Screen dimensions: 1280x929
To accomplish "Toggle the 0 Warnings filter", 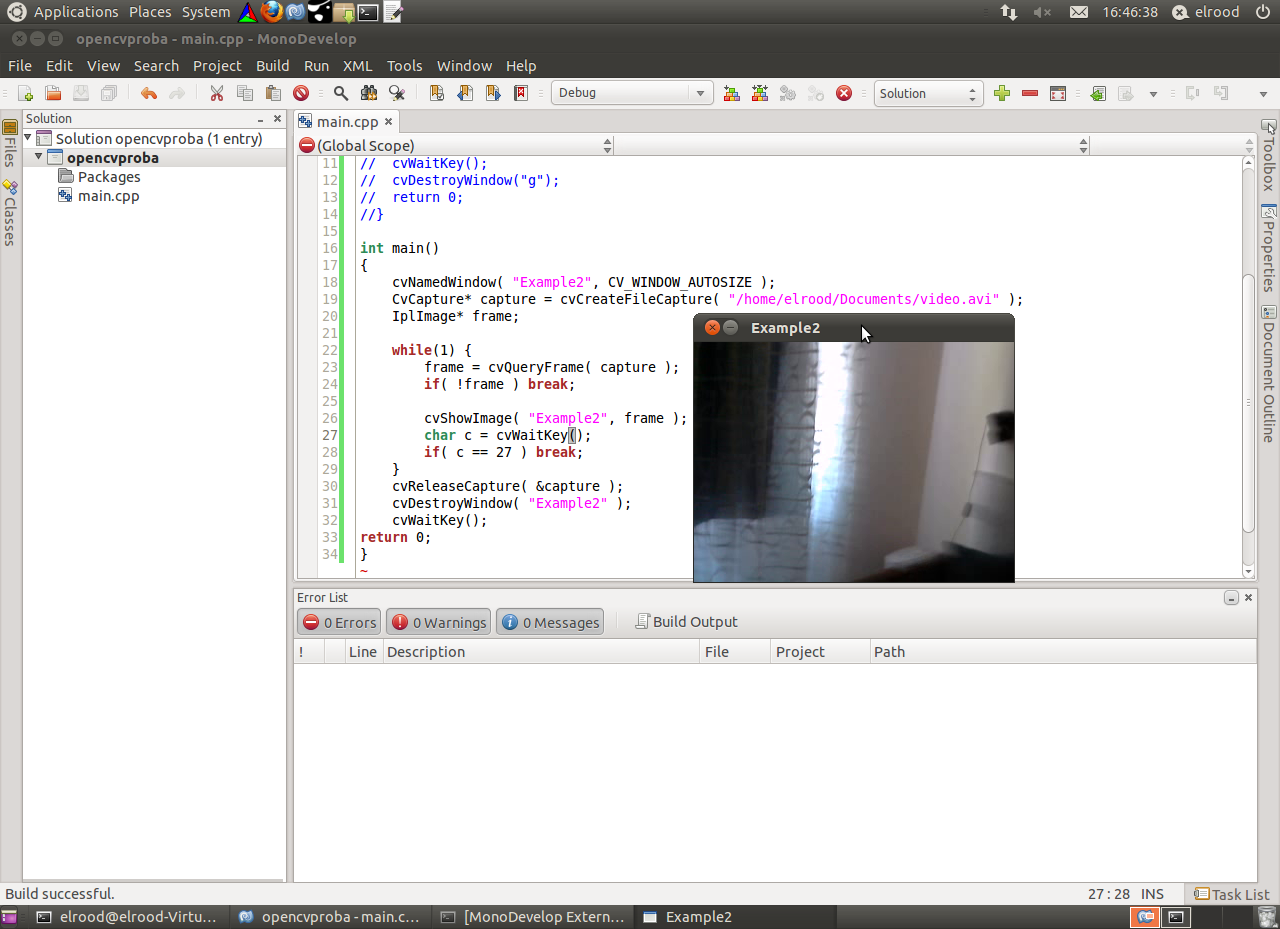I will point(438,622).
